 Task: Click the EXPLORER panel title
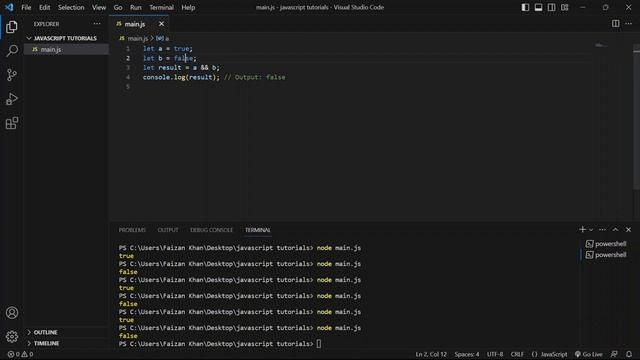click(x=46, y=24)
